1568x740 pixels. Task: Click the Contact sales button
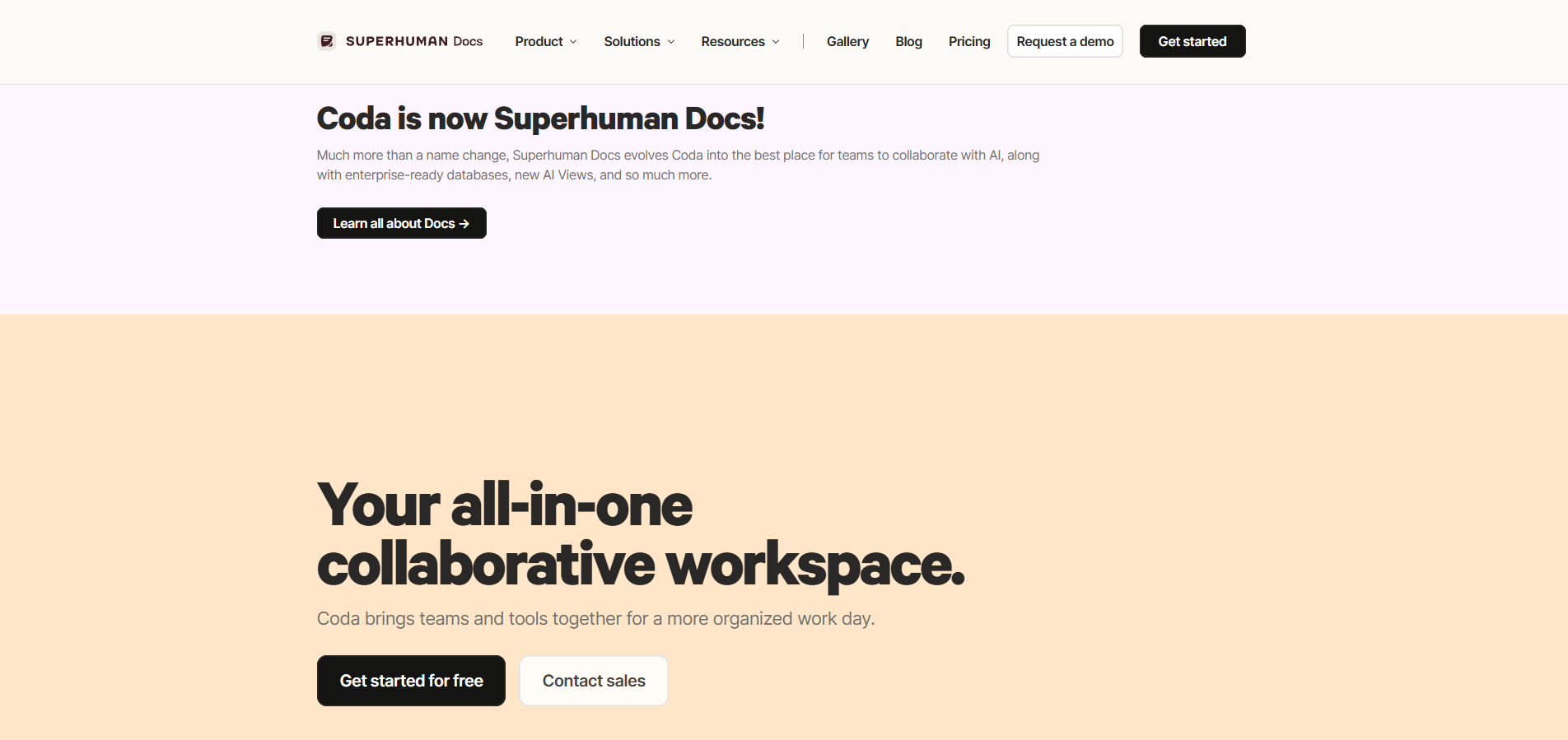point(594,681)
